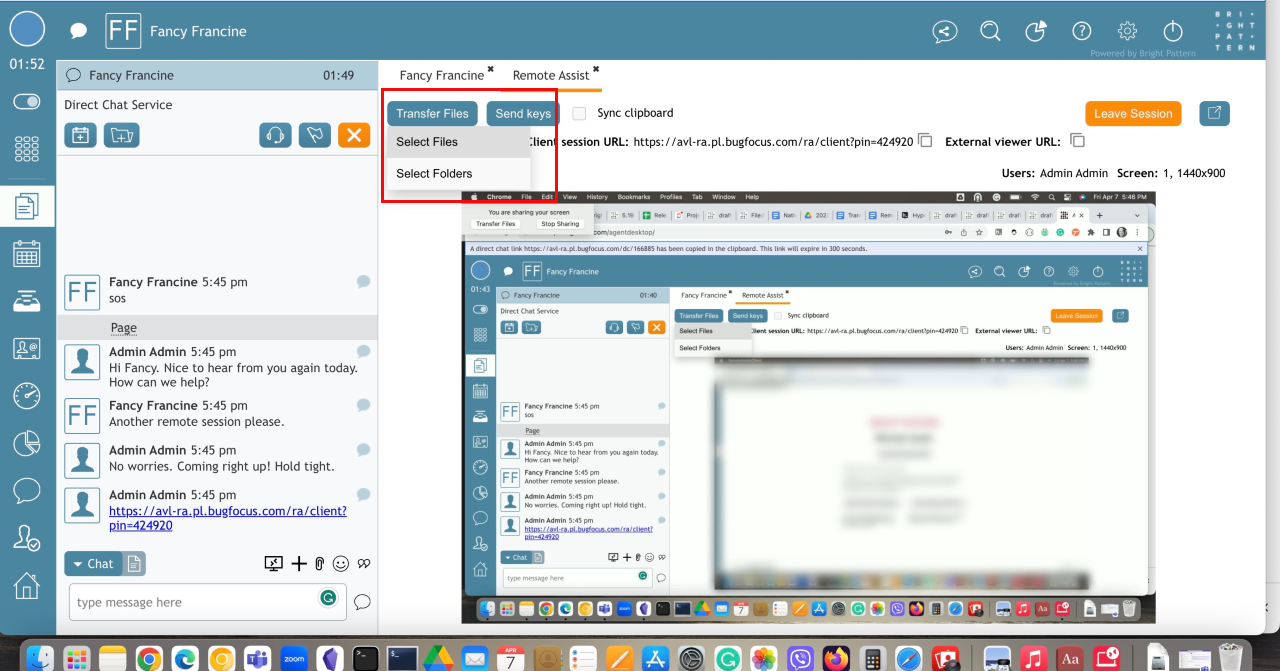Open search via header magnifier icon
The image size is (1280, 671).
pos(990,31)
